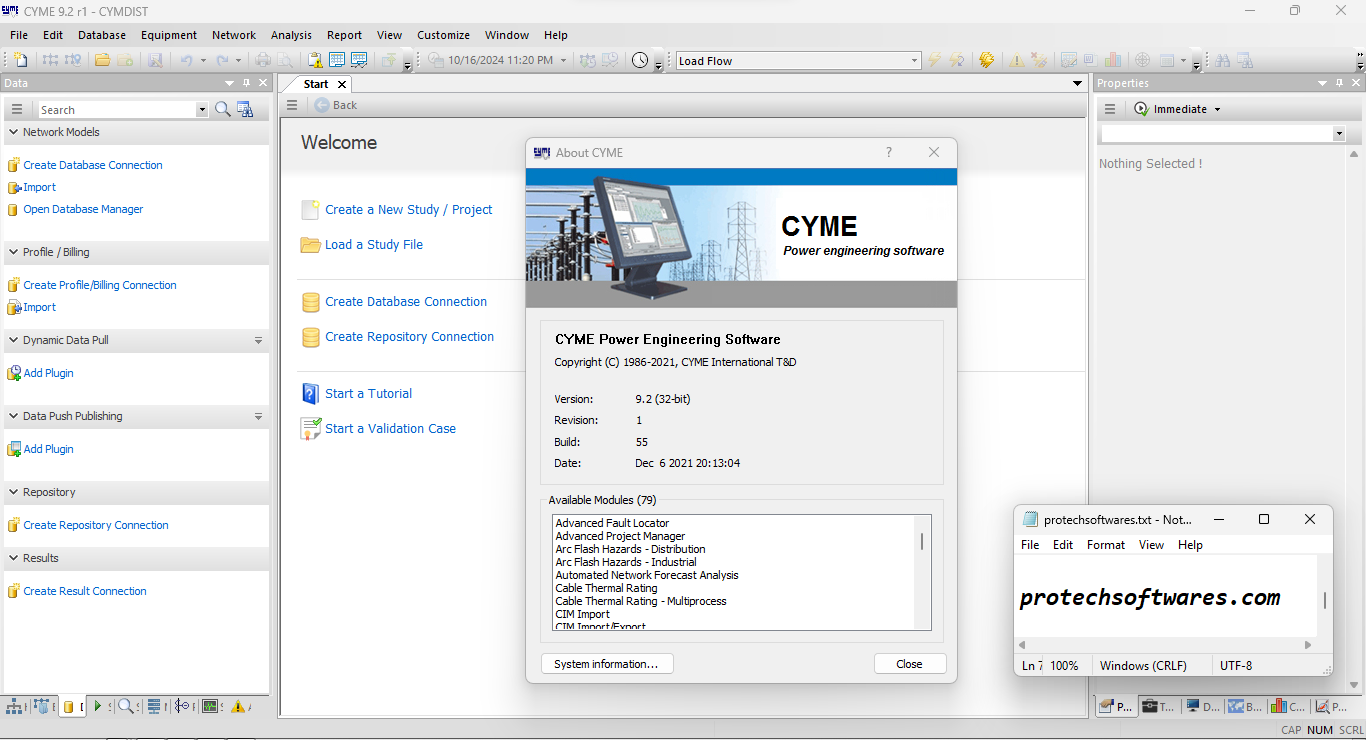Viewport: 1366px width, 740px height.
Task: Click the Open folder toolbar icon
Action: pyautogui.click(x=102, y=60)
